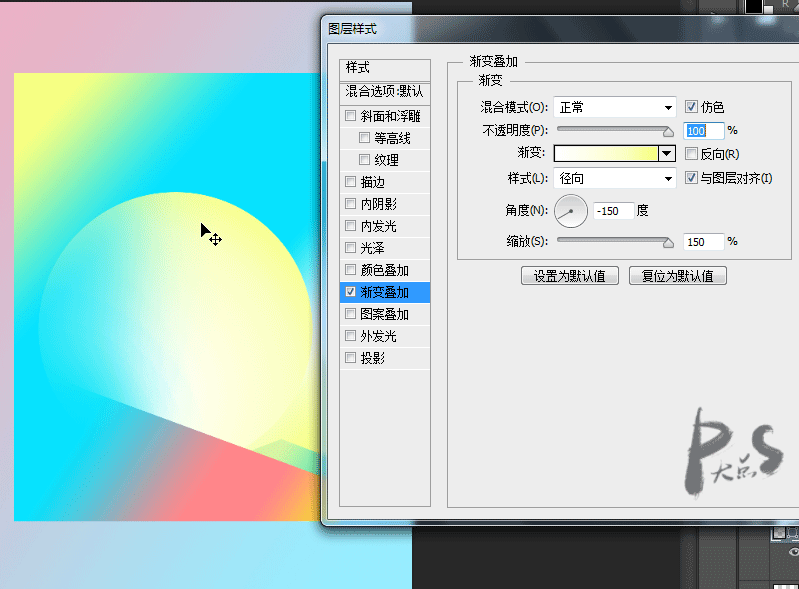Enable the 颜色叠加 checkbox
The width and height of the screenshot is (799, 589).
[x=350, y=270]
